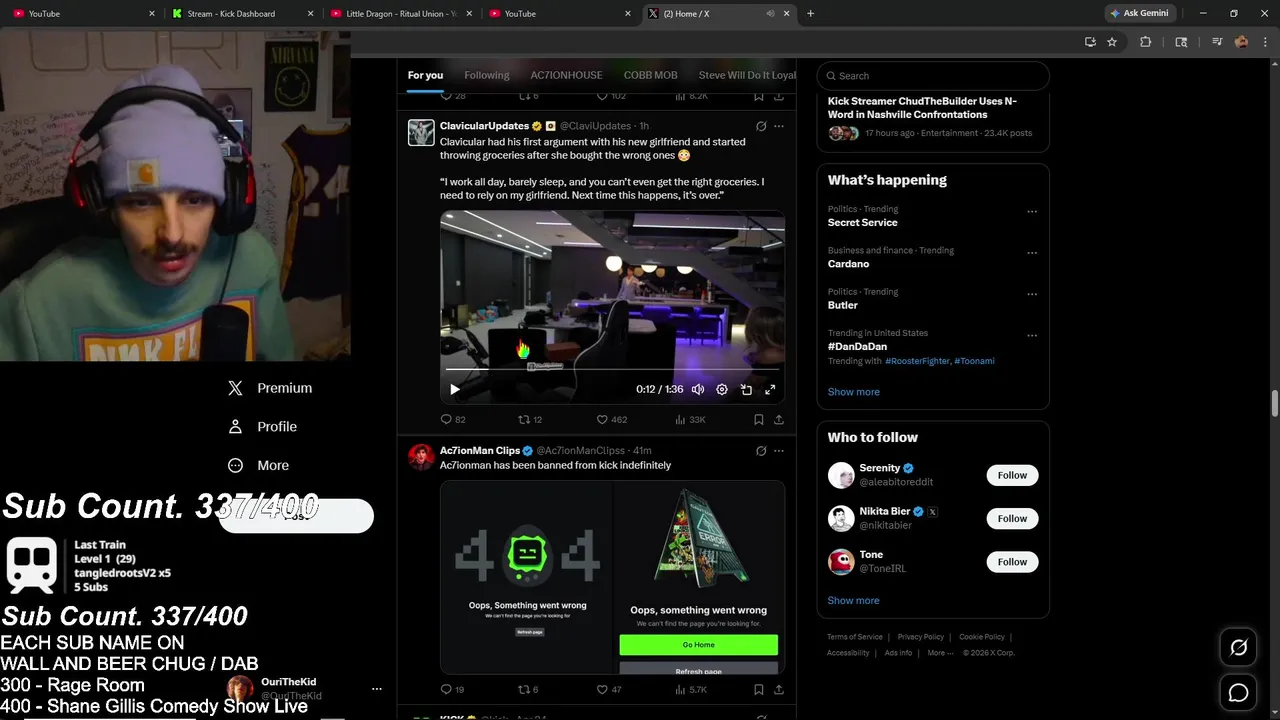This screenshot has height=720, width=1280.
Task: Open the Terms of Service link
Action: tap(855, 637)
